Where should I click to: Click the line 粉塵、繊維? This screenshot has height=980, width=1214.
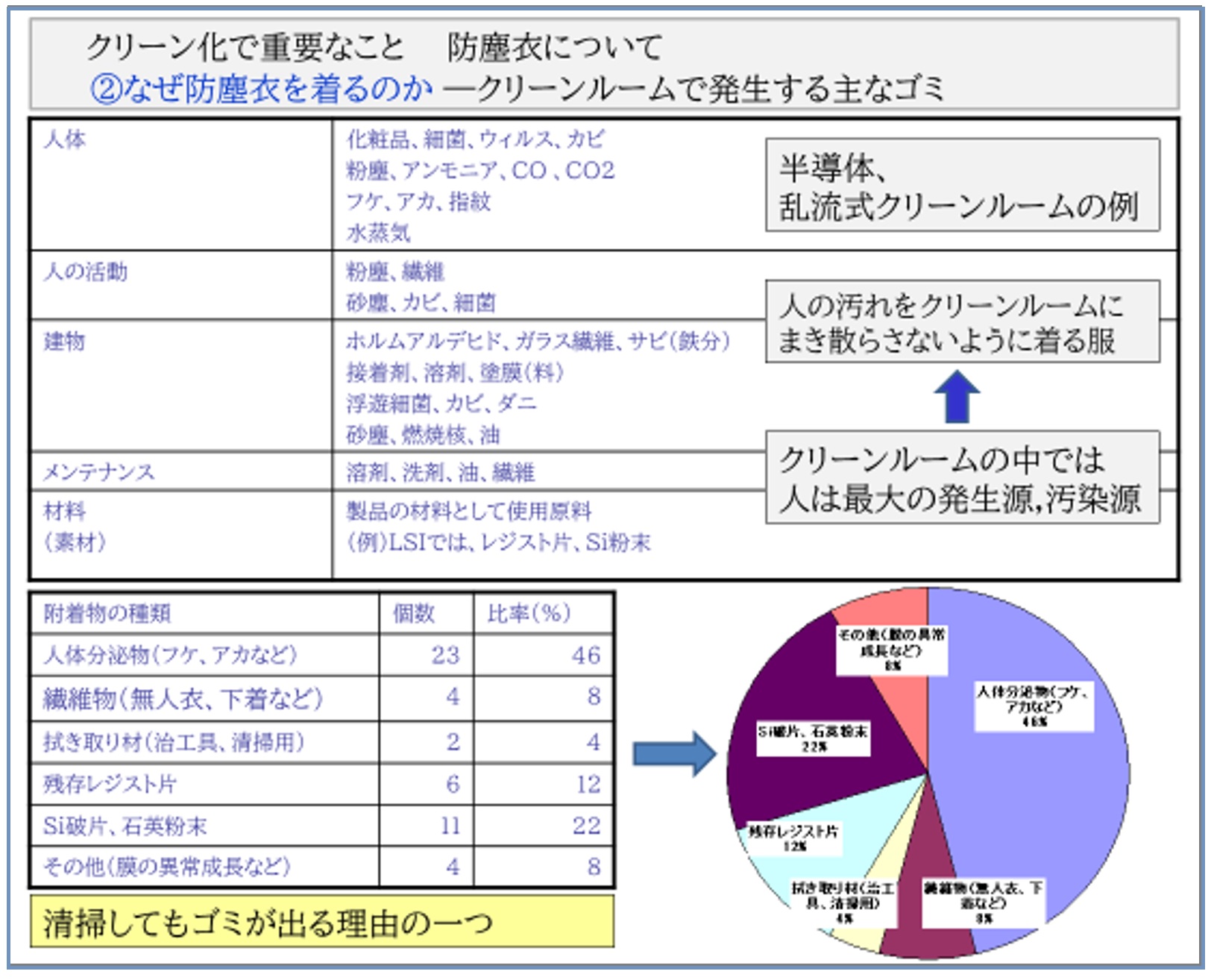pyautogui.click(x=395, y=271)
